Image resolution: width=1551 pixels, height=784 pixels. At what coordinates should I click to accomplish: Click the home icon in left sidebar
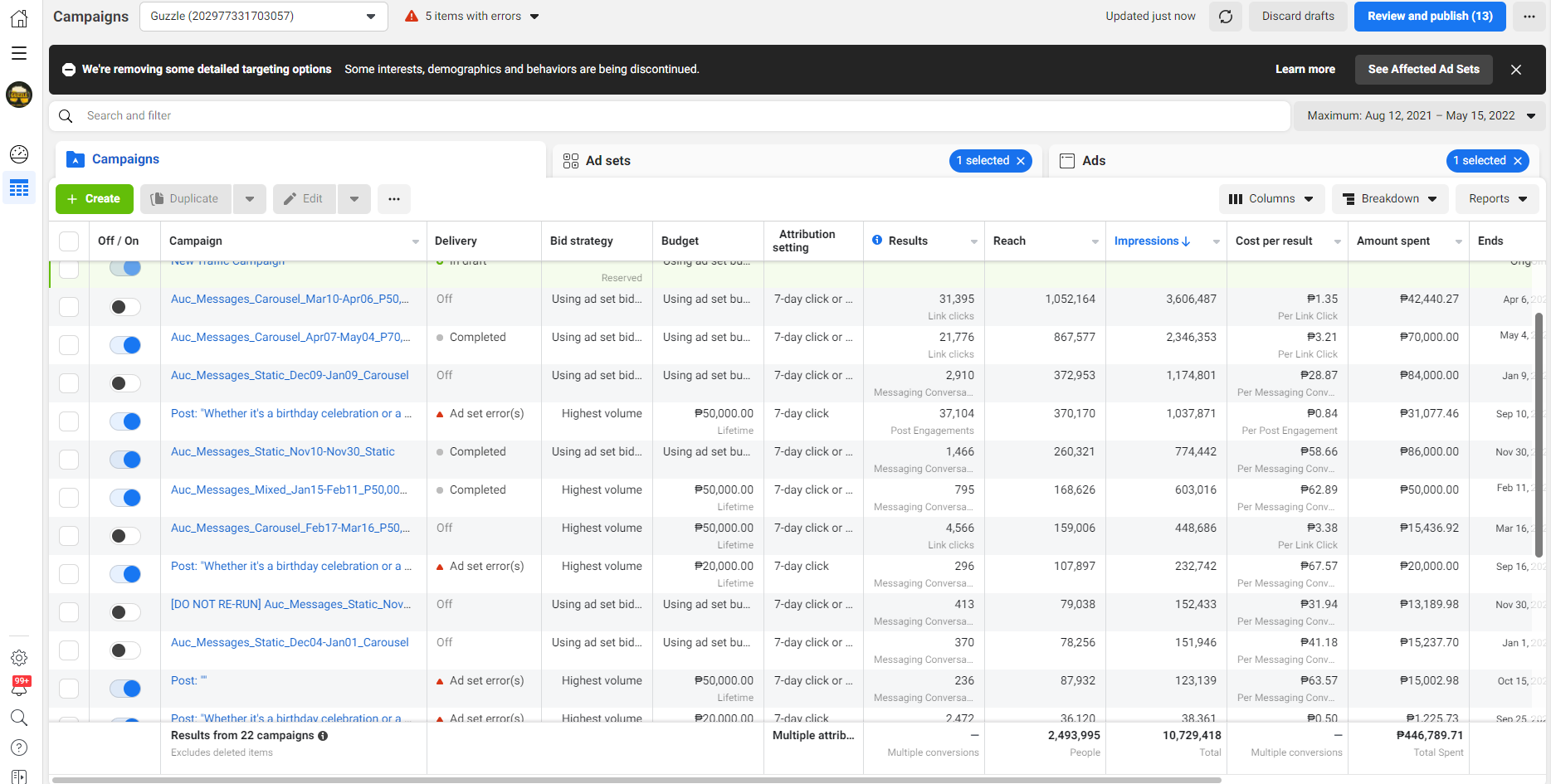click(x=19, y=18)
